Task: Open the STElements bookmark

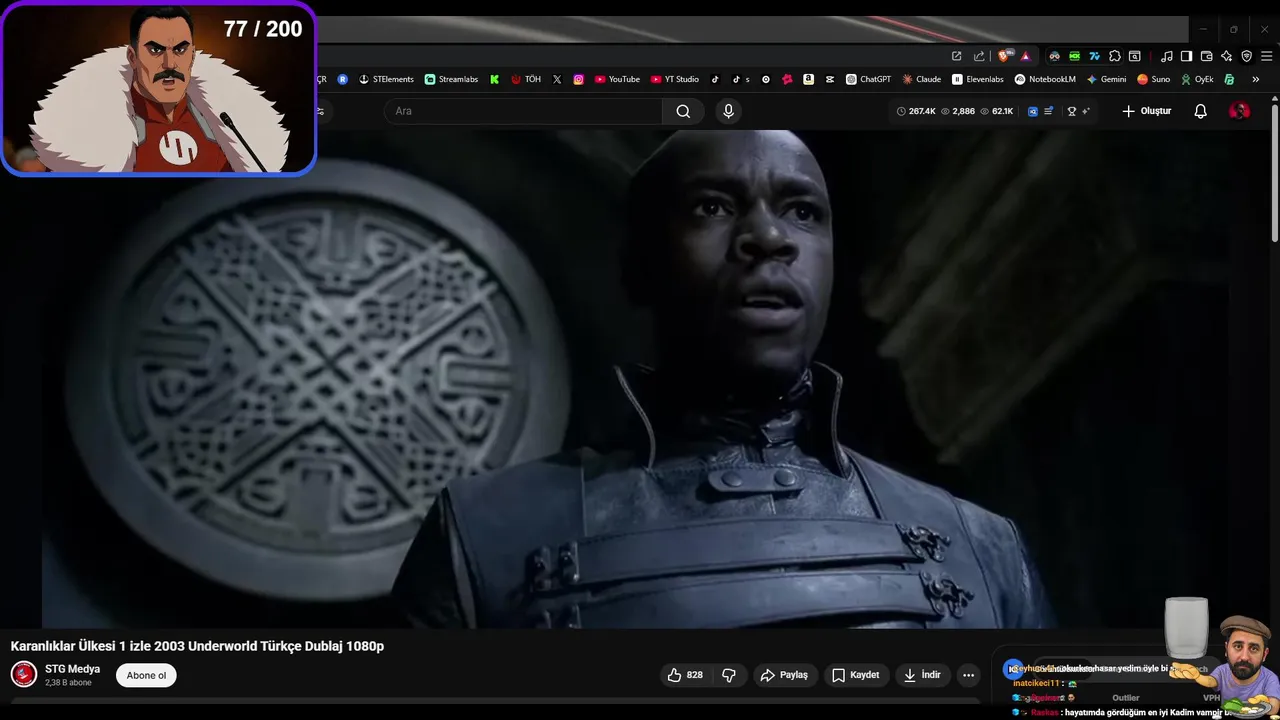Action: [386, 79]
